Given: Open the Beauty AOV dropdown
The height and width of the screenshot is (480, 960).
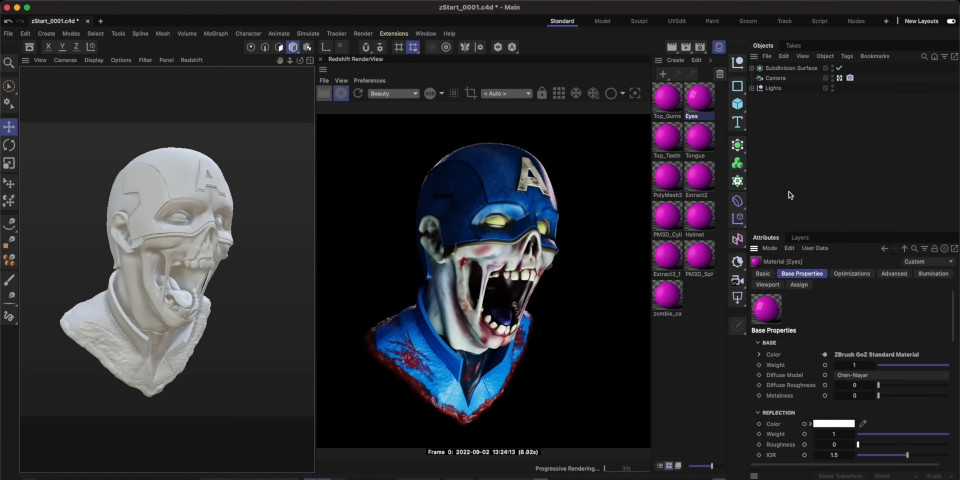Looking at the screenshot, I should point(394,94).
